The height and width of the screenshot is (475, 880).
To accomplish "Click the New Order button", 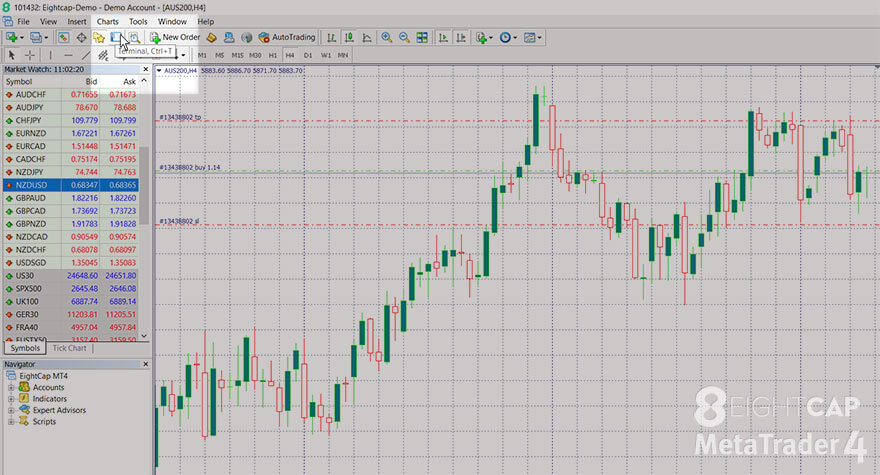I will pos(175,38).
